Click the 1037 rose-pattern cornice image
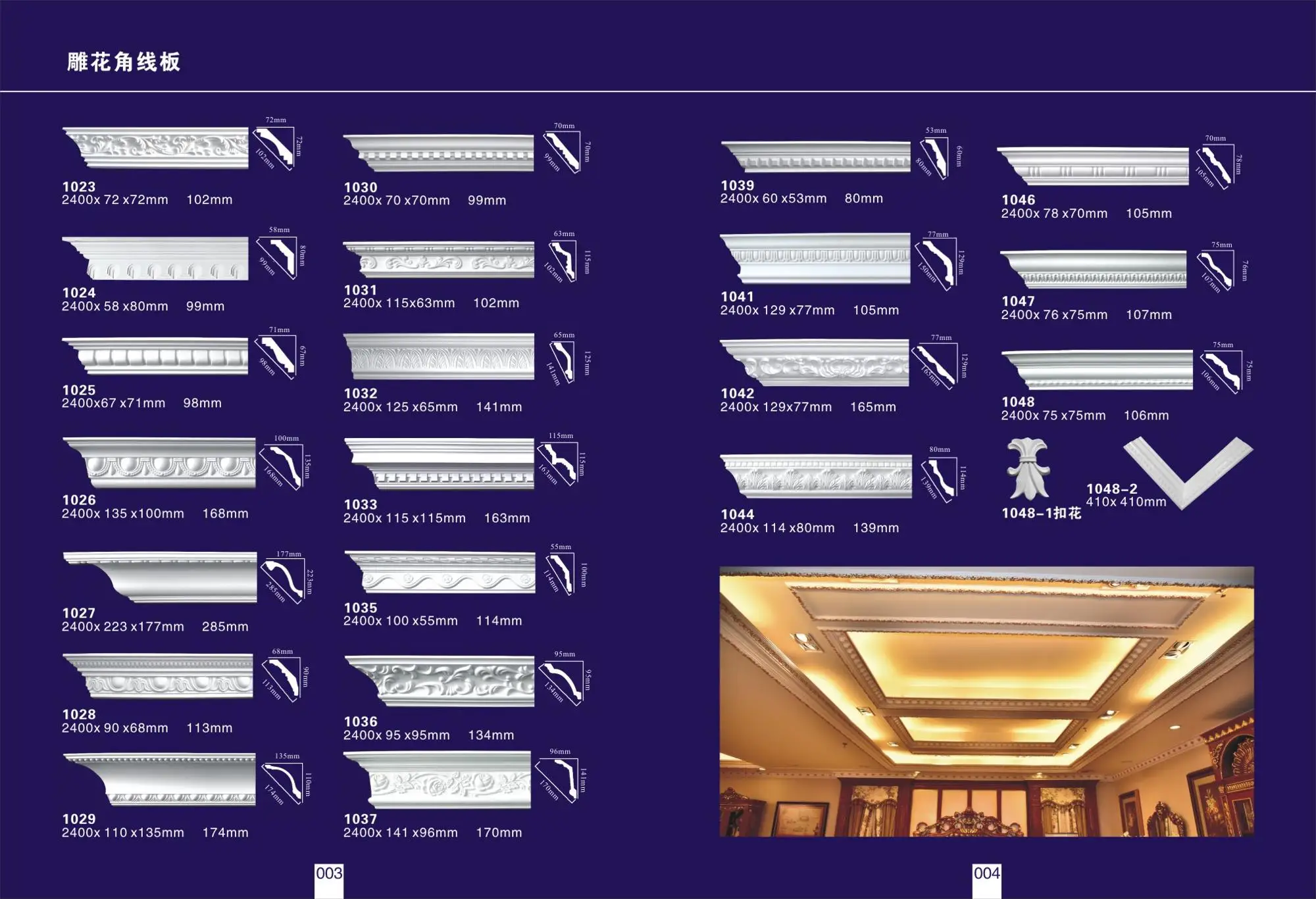Image resolution: width=1316 pixels, height=899 pixels. [438, 779]
